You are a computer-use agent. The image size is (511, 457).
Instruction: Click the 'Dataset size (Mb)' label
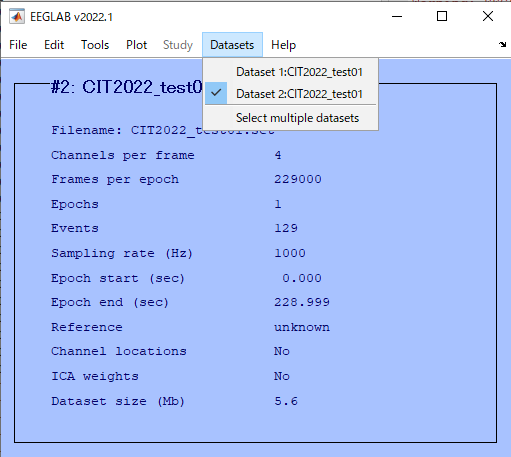(118, 401)
